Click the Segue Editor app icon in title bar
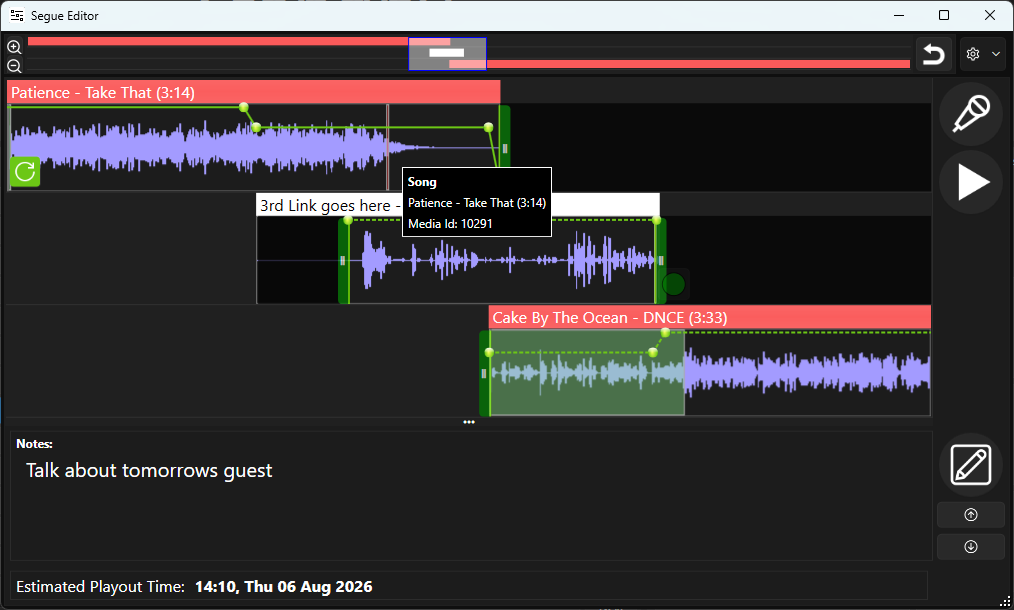 click(17, 16)
